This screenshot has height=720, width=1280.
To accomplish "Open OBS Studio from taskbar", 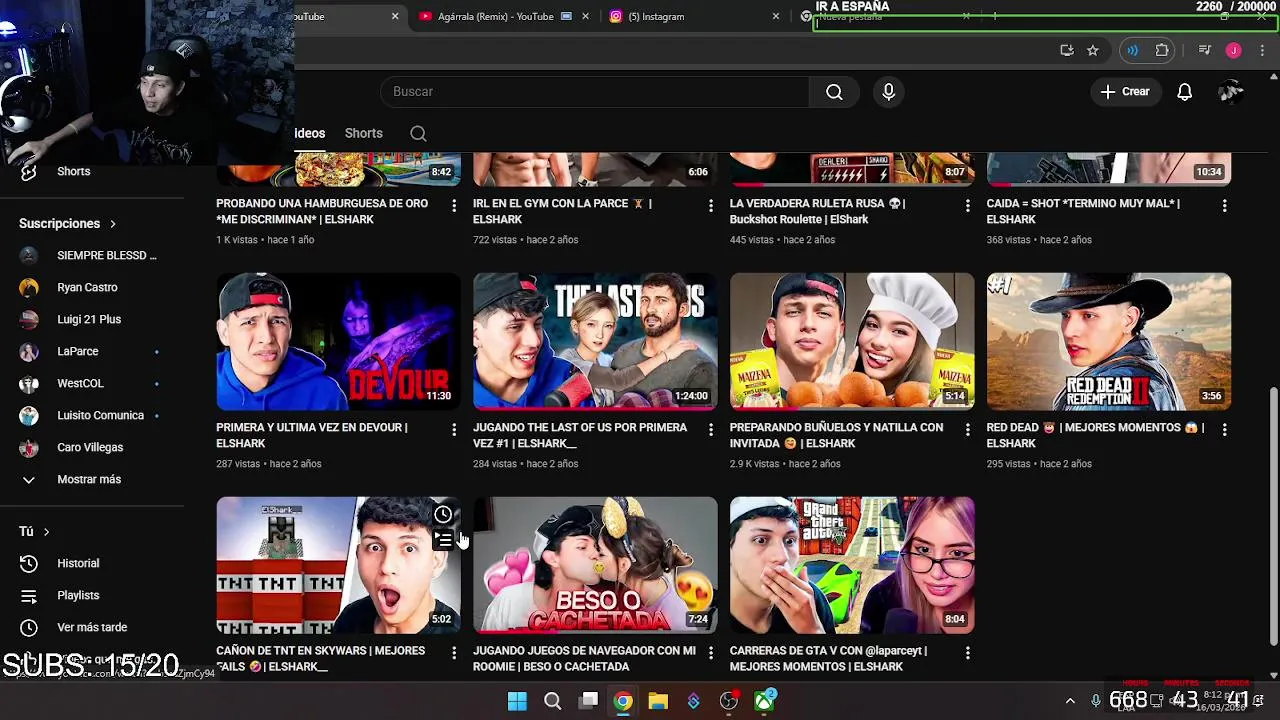I will click(729, 701).
